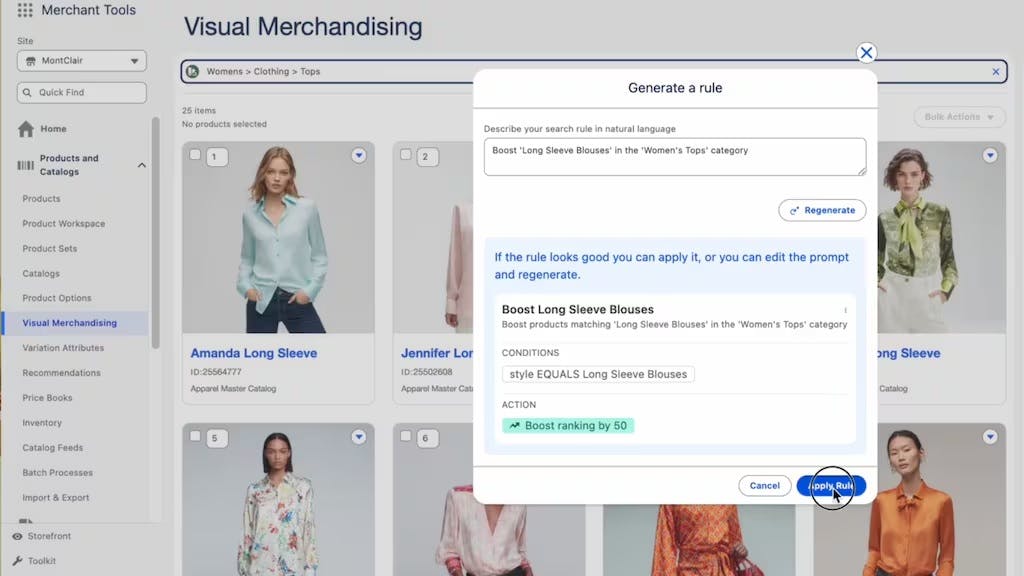Screen dimensions: 1024x576
Task: Open Price Books in the sidebar
Action: pyautogui.click(x=47, y=397)
